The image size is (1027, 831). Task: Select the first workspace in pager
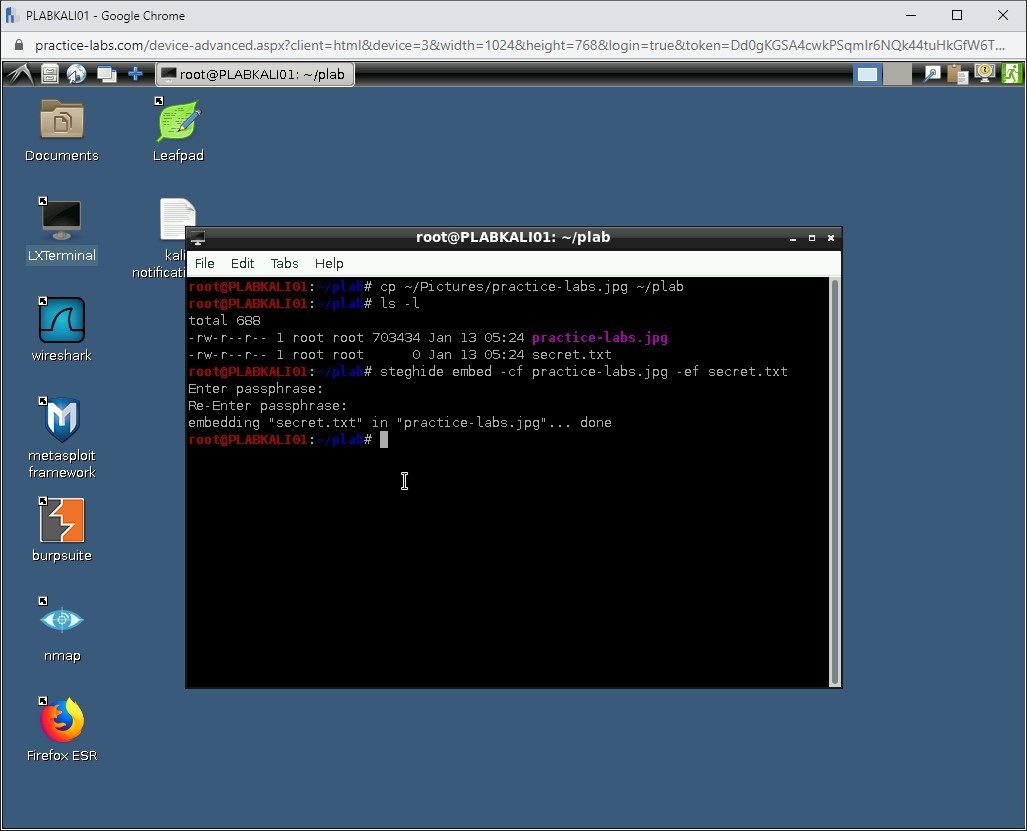click(x=867, y=74)
